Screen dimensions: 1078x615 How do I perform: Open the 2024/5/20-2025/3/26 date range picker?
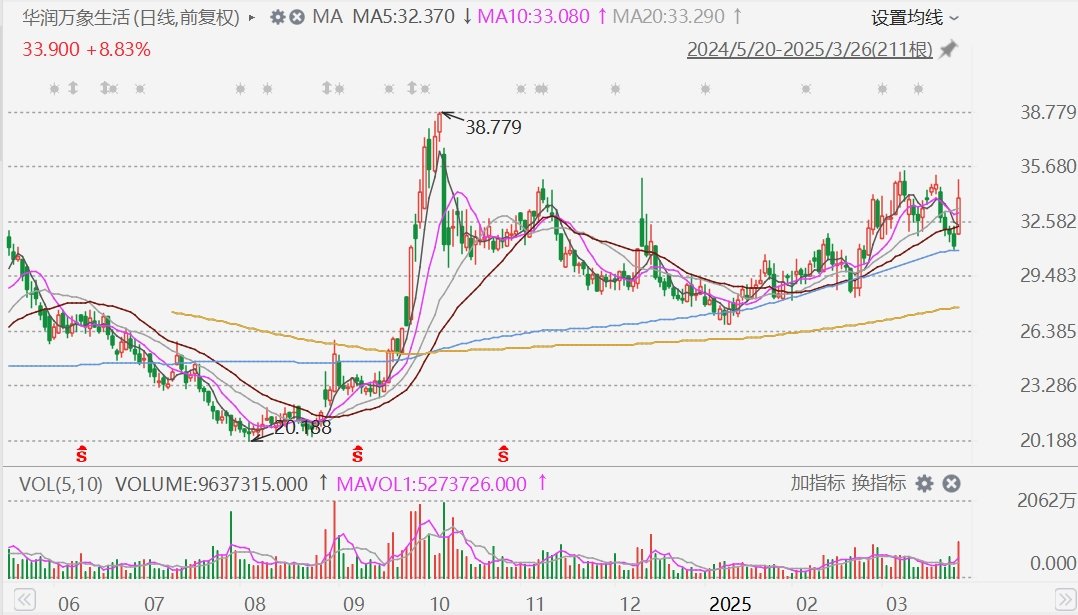tap(809, 49)
